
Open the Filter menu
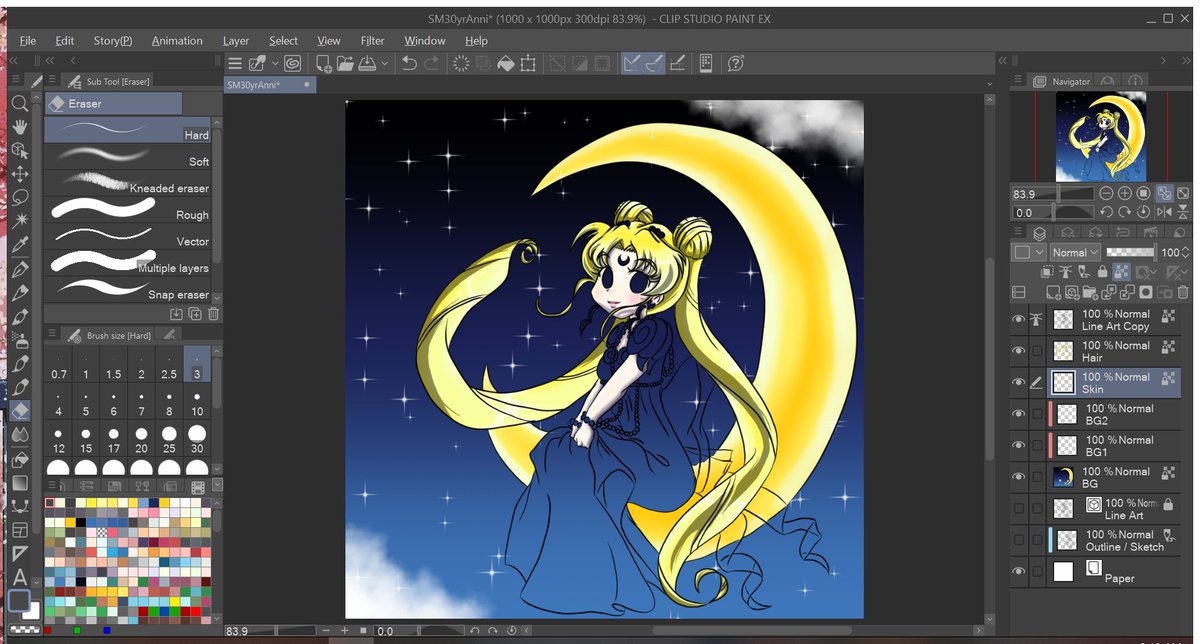372,41
